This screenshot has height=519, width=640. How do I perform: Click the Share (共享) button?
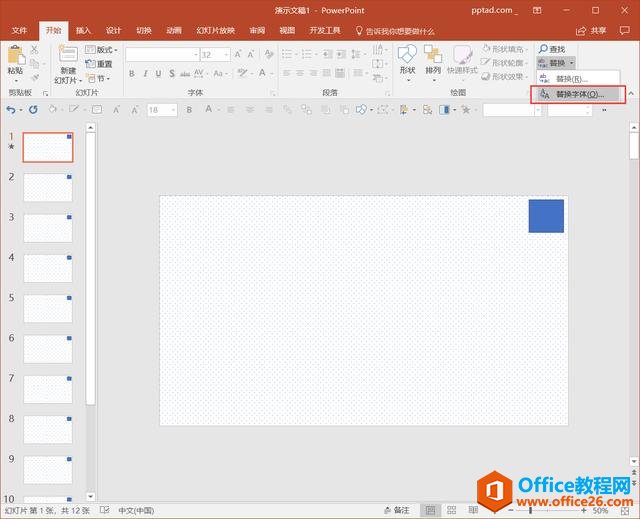pyautogui.click(x=592, y=31)
